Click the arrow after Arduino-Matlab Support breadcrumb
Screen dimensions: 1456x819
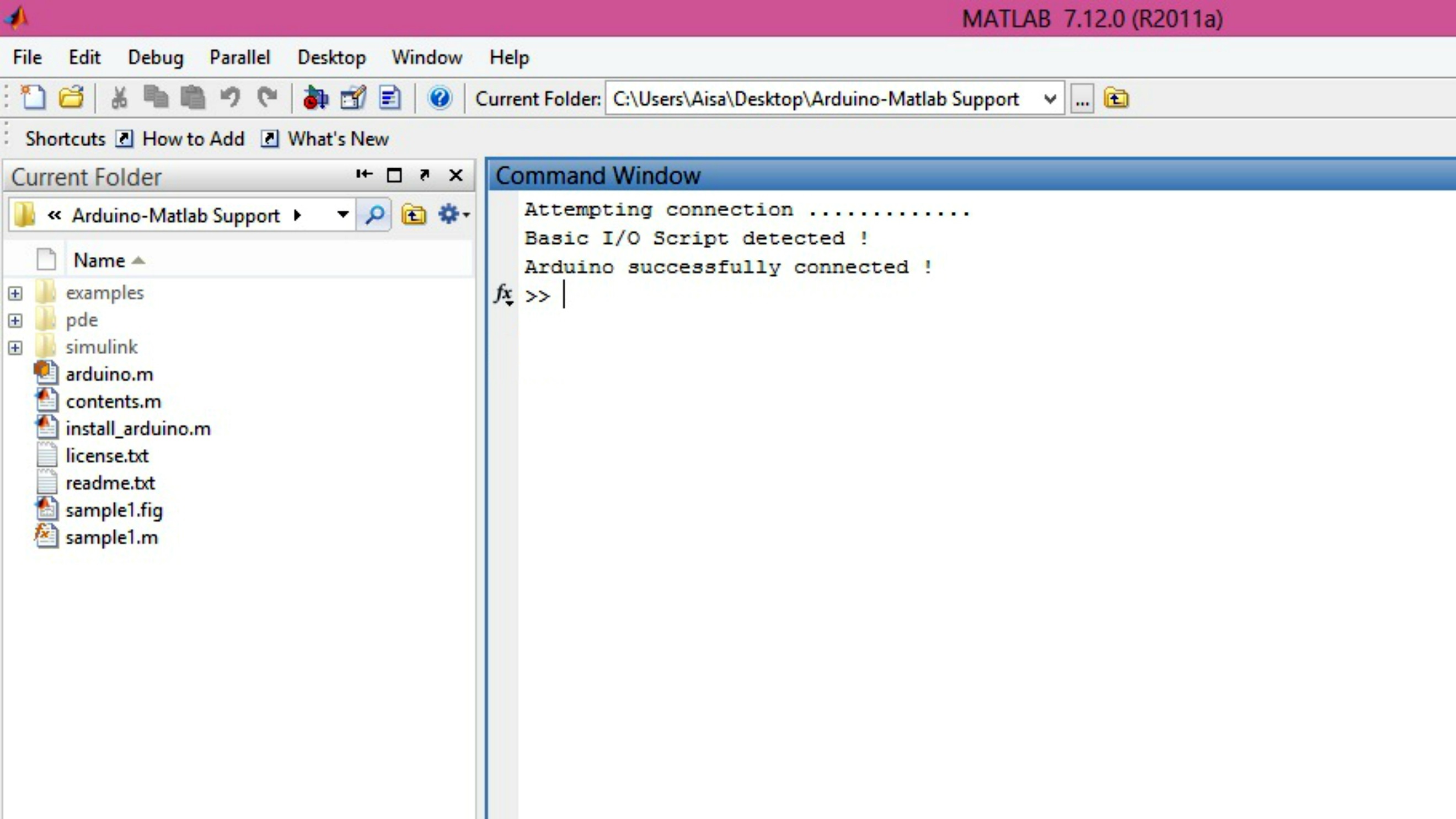pyautogui.click(x=297, y=215)
